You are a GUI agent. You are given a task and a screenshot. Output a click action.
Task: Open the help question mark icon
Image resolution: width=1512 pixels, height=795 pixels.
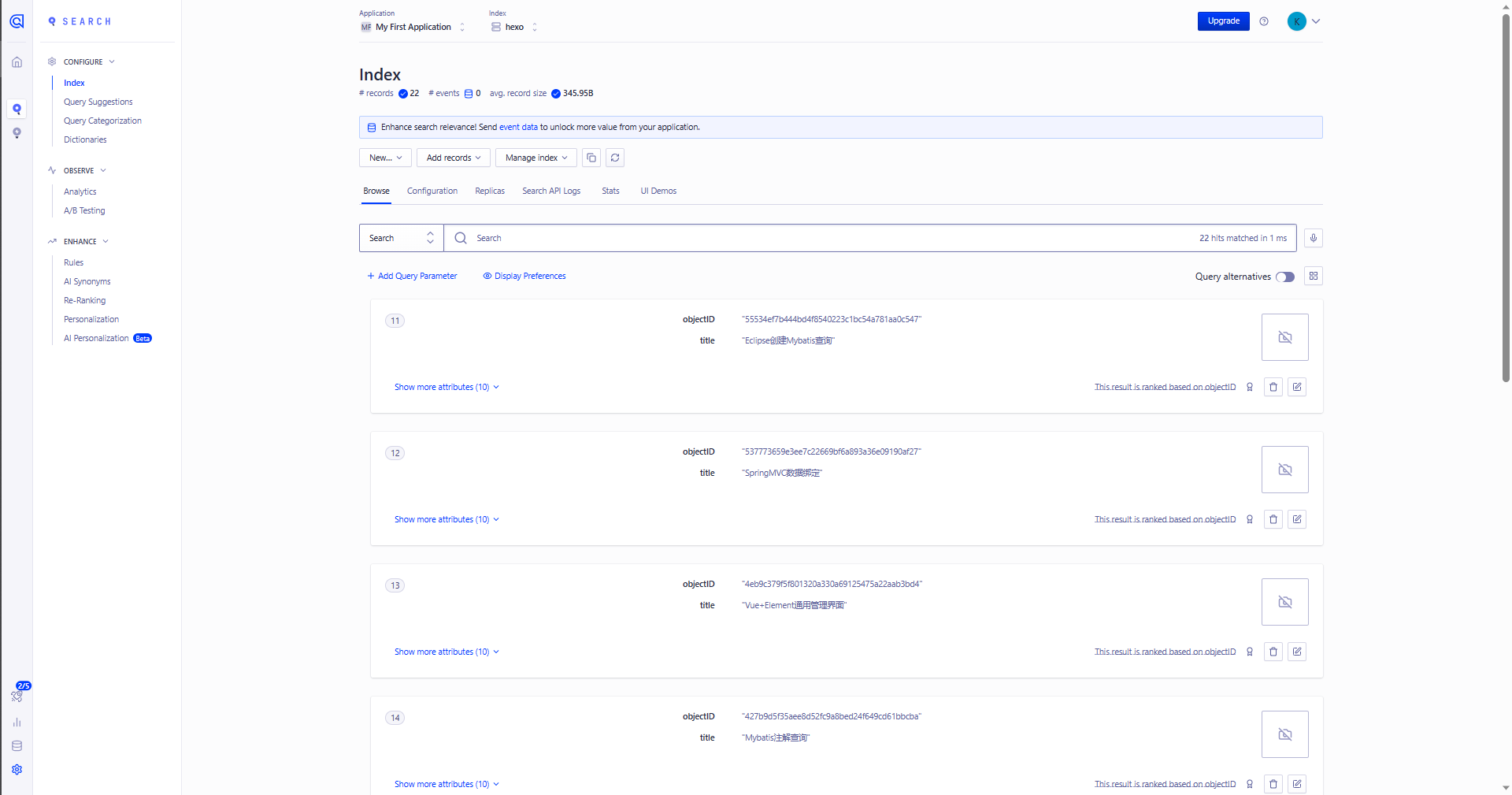pyautogui.click(x=1264, y=21)
